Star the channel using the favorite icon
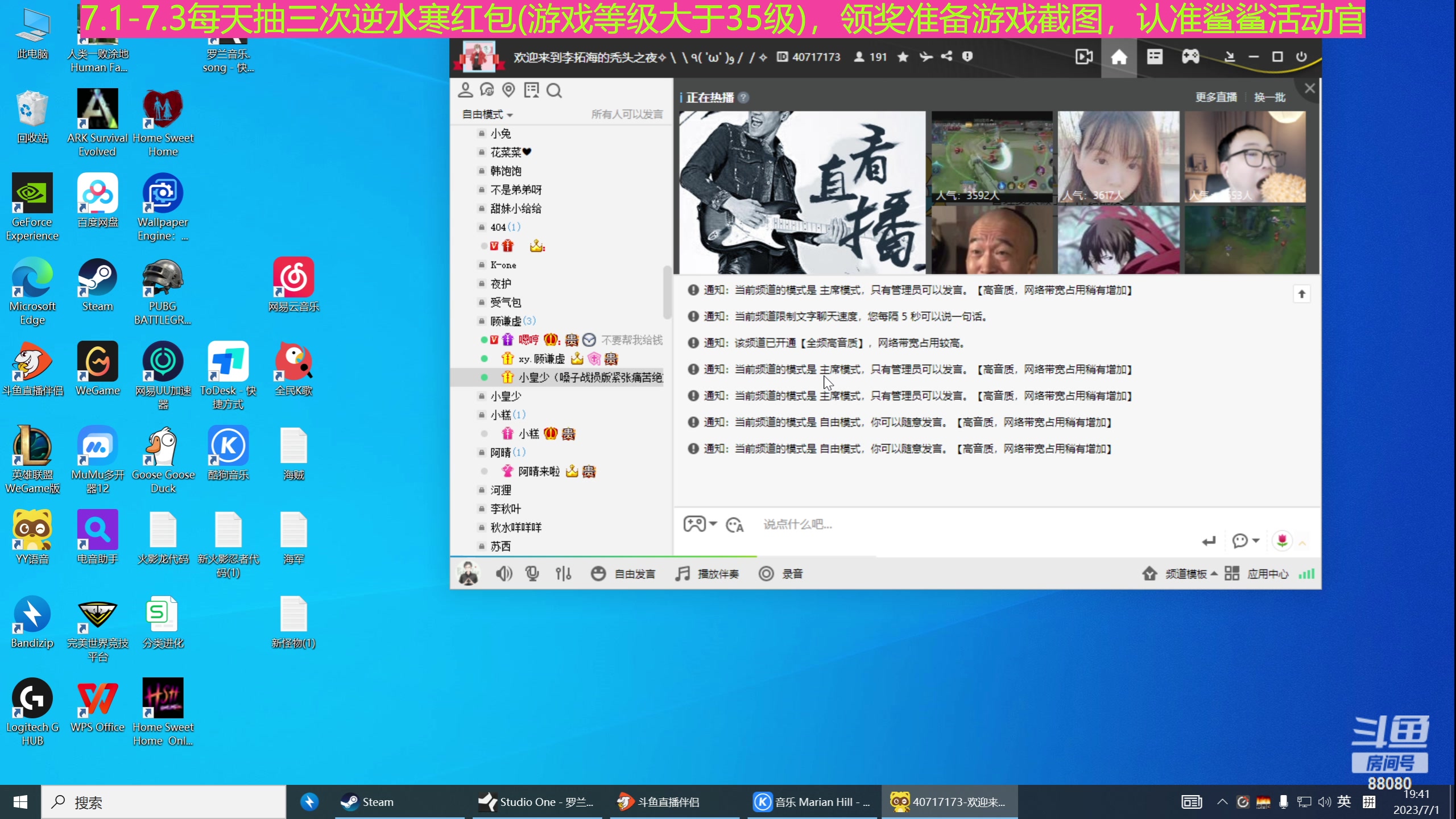Screen dimensions: 1456x819 point(903,57)
